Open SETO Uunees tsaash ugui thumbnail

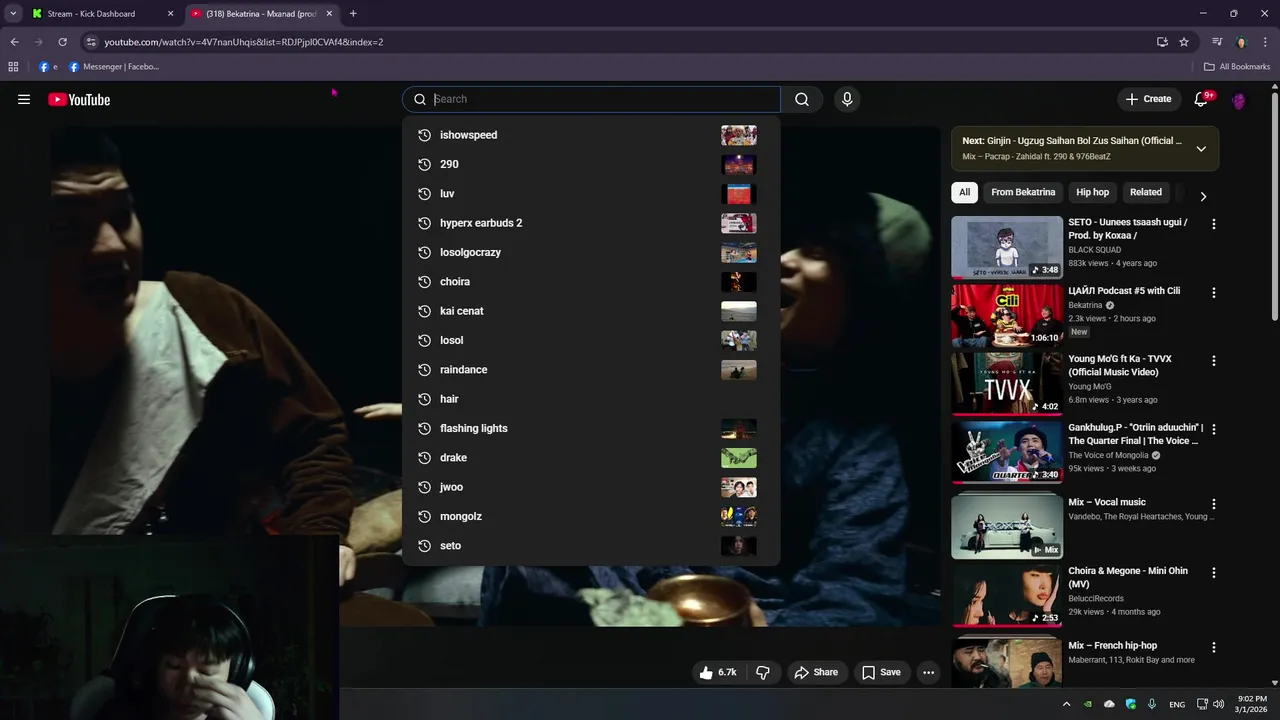coord(1007,247)
